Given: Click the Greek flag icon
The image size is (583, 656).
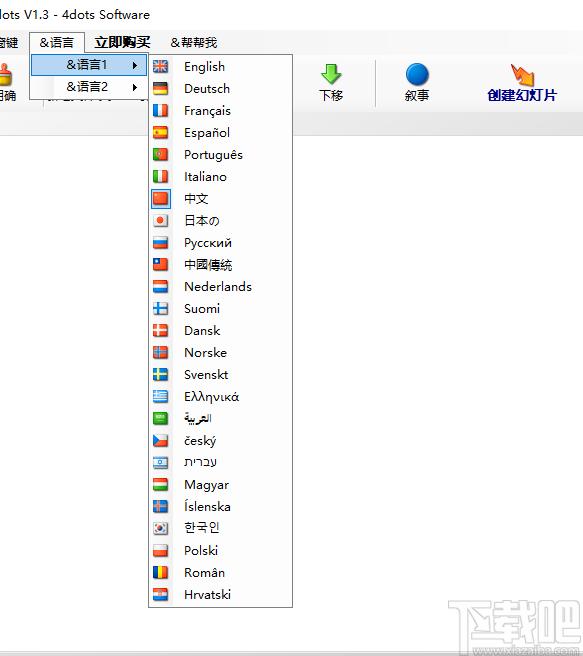Looking at the screenshot, I should tap(160, 396).
